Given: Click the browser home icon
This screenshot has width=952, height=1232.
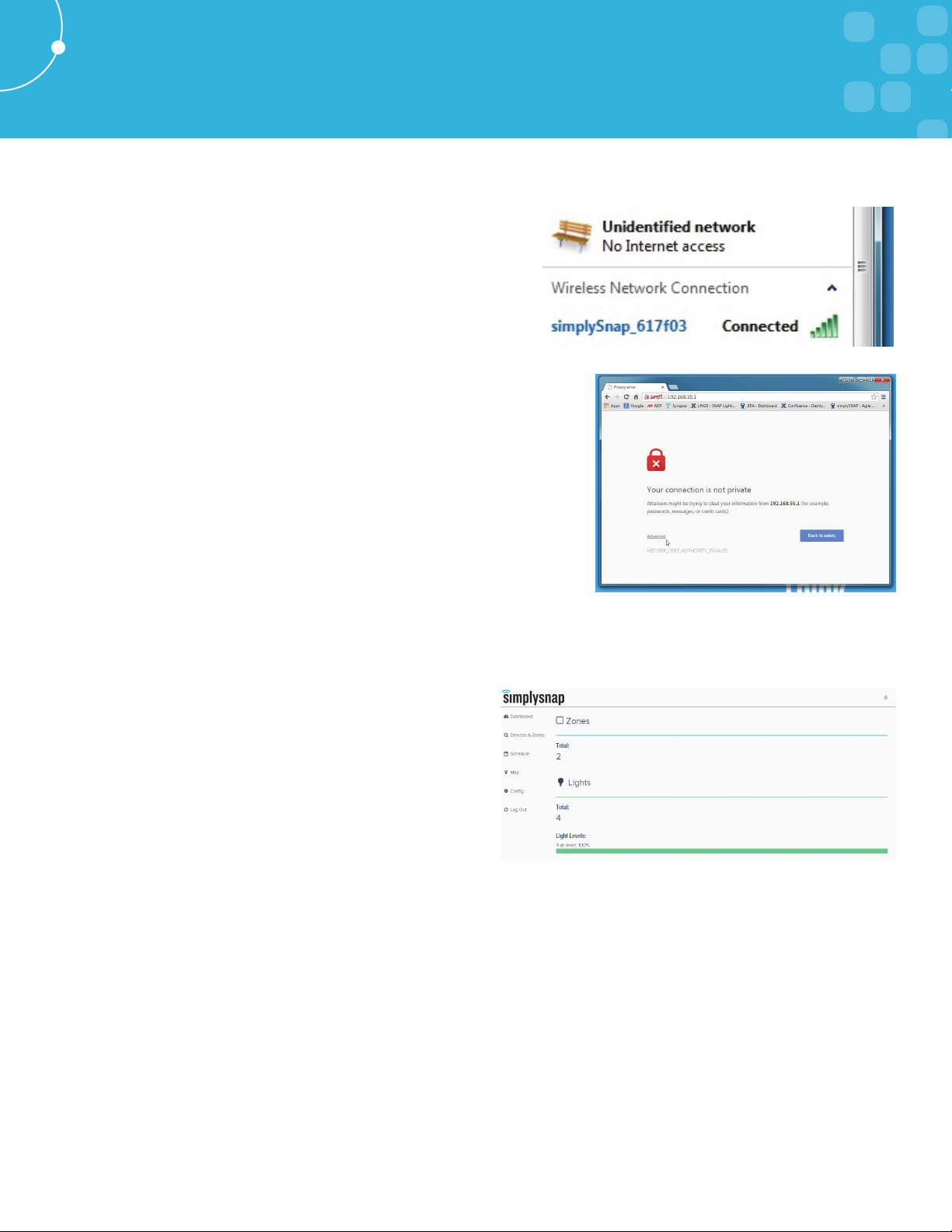Looking at the screenshot, I should [x=636, y=396].
